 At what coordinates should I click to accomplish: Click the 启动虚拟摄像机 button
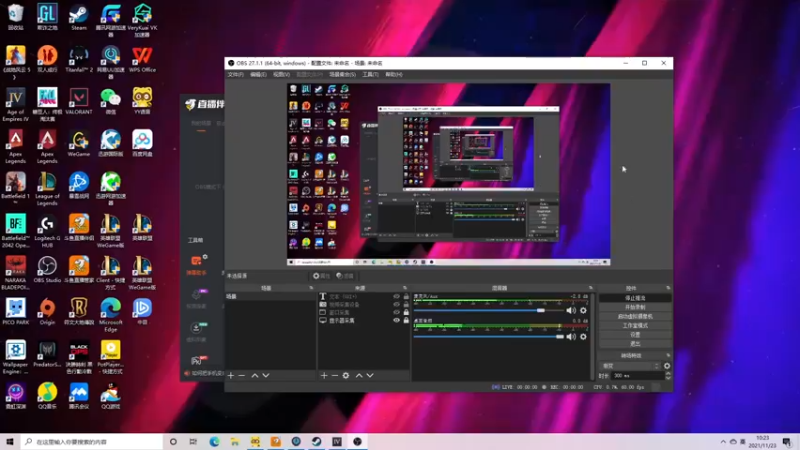point(635,316)
